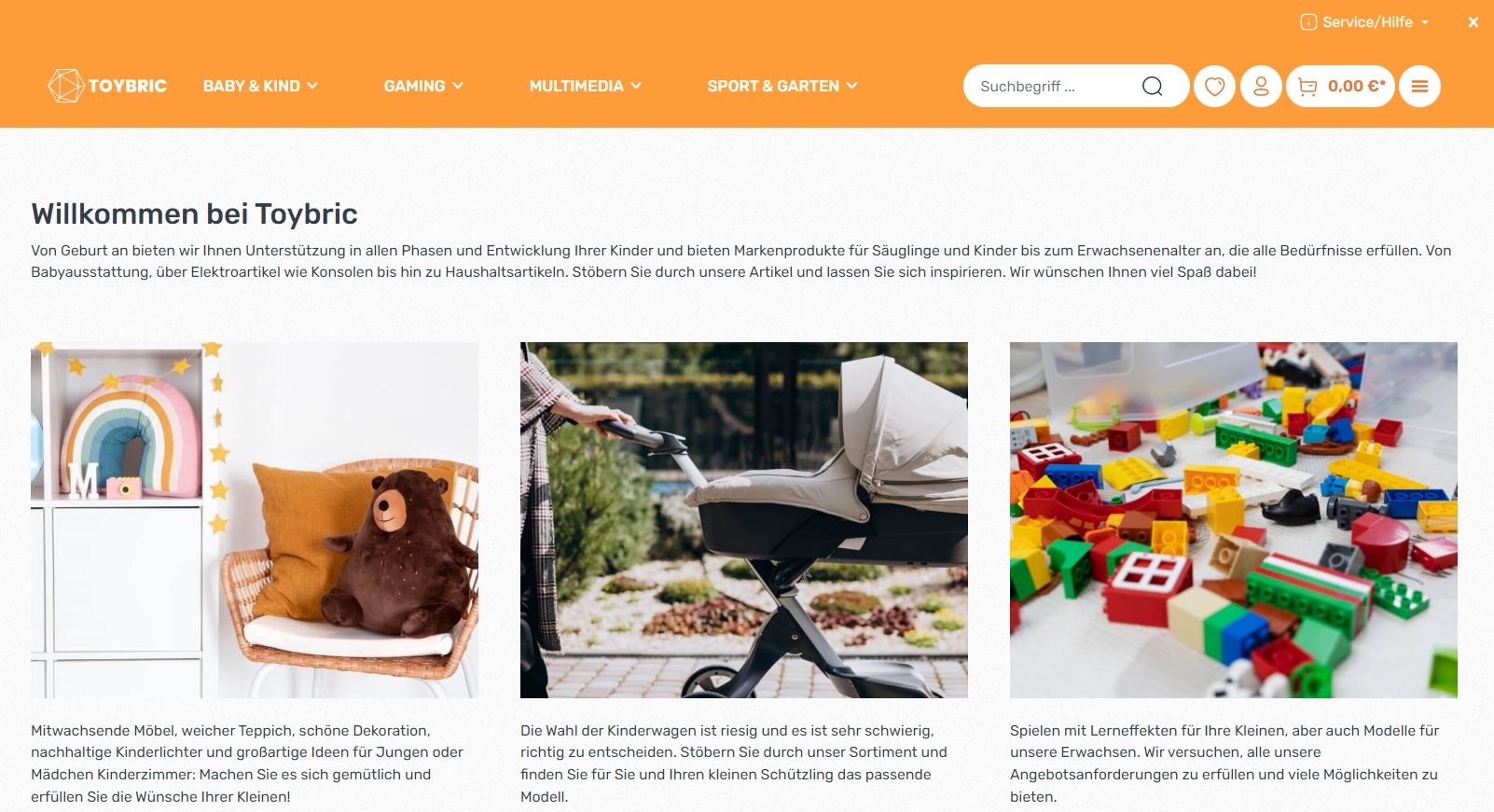The height and width of the screenshot is (812, 1494).
Task: Click the Service/Hilfe info icon
Action: [1308, 22]
